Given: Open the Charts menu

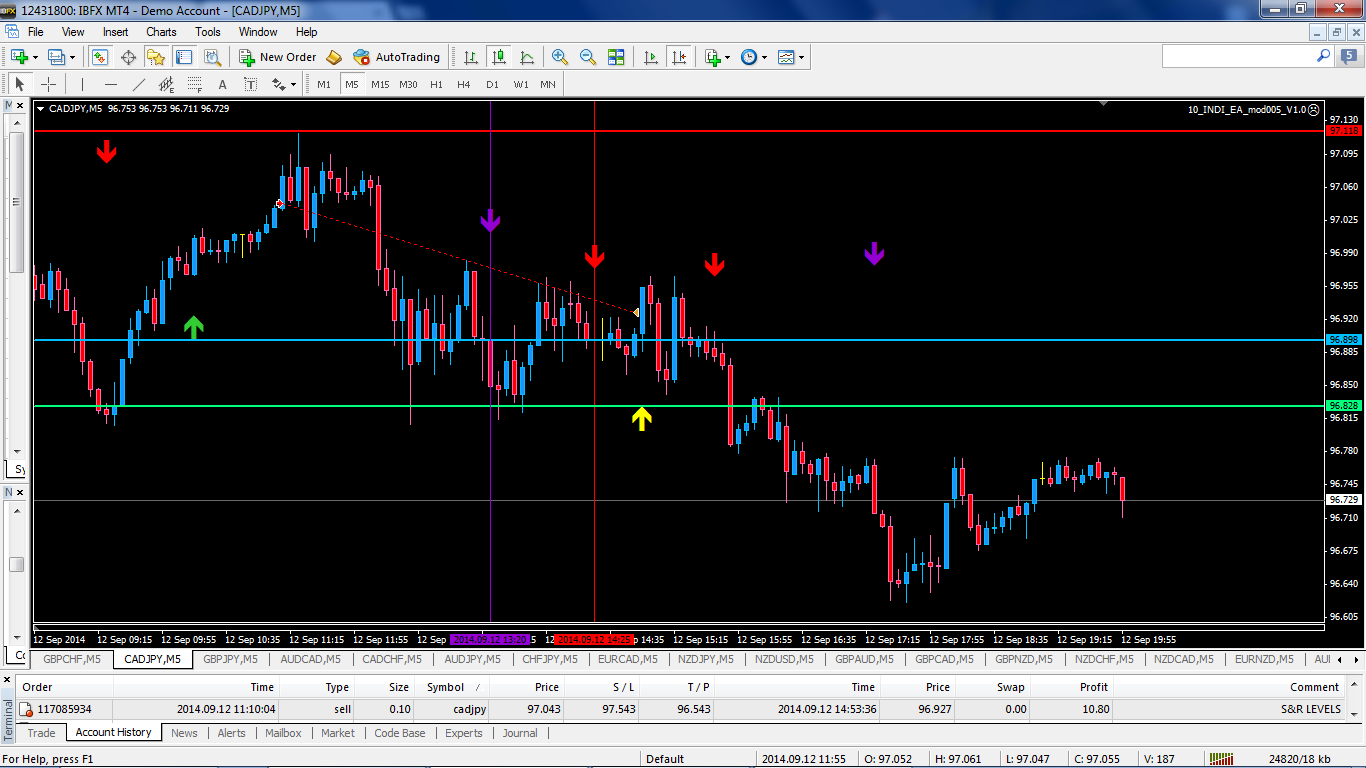Looking at the screenshot, I should [x=161, y=32].
